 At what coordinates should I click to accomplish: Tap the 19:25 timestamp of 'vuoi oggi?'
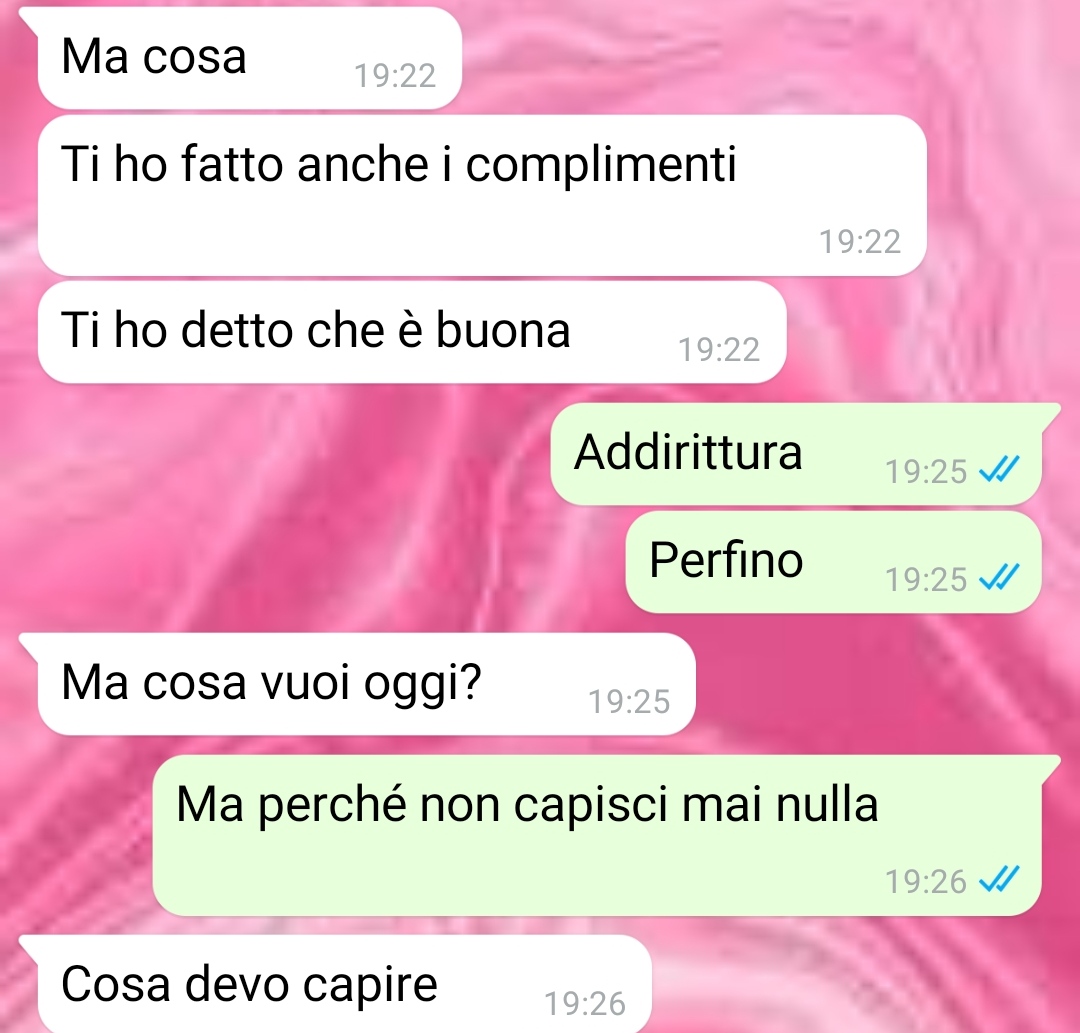click(x=629, y=702)
